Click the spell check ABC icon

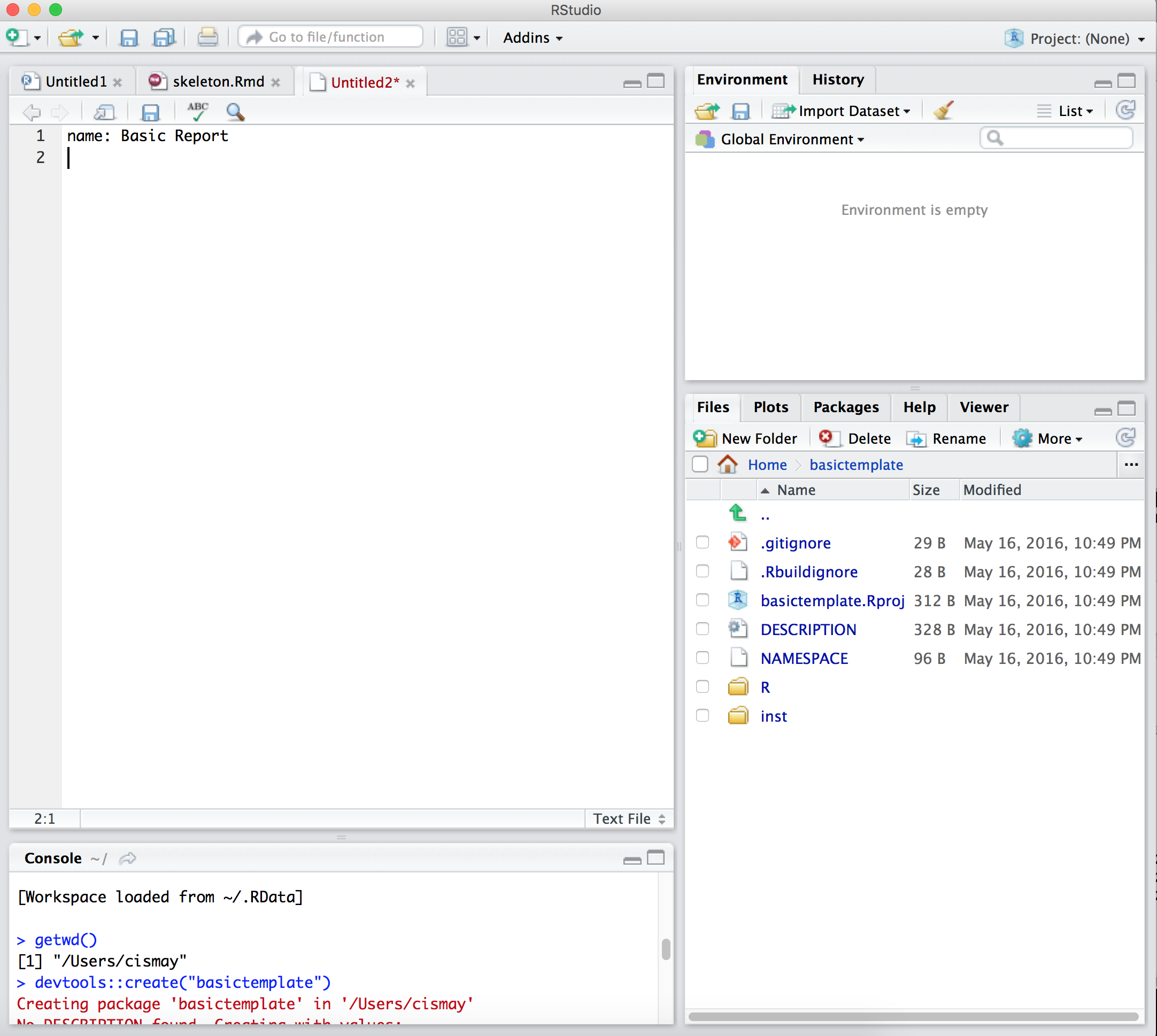(198, 112)
